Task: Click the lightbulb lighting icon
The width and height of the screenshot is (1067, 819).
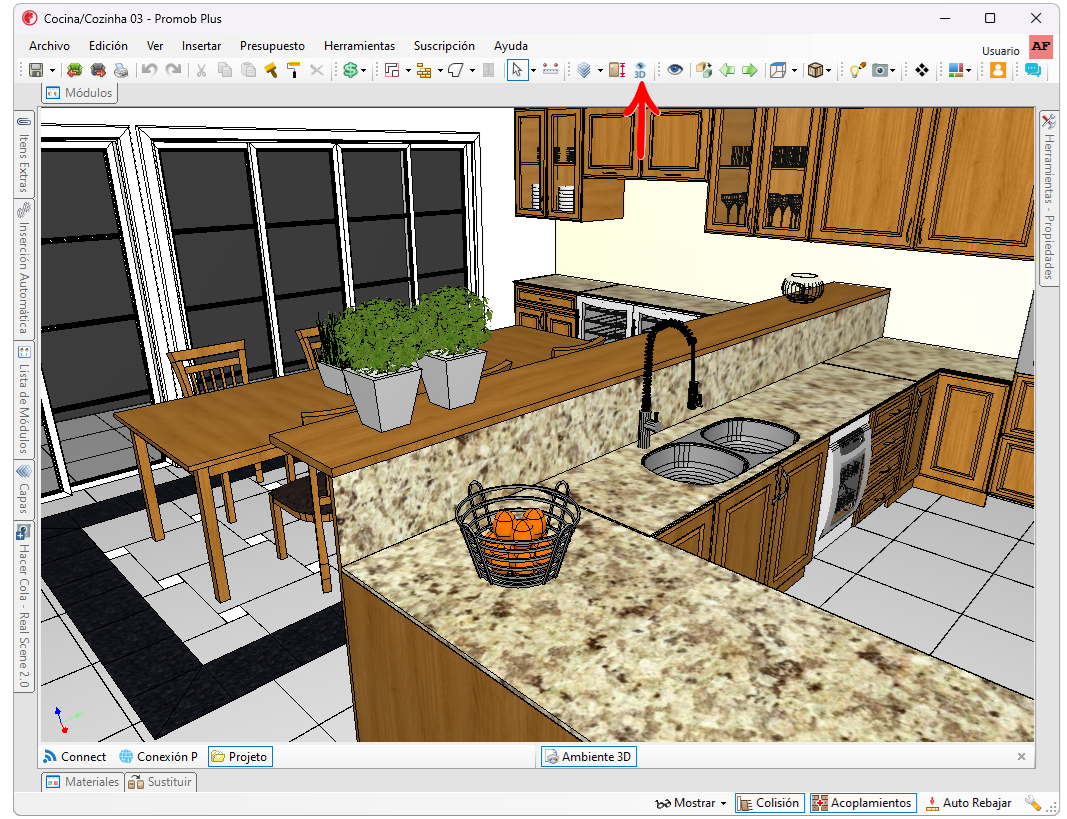Action: point(857,70)
